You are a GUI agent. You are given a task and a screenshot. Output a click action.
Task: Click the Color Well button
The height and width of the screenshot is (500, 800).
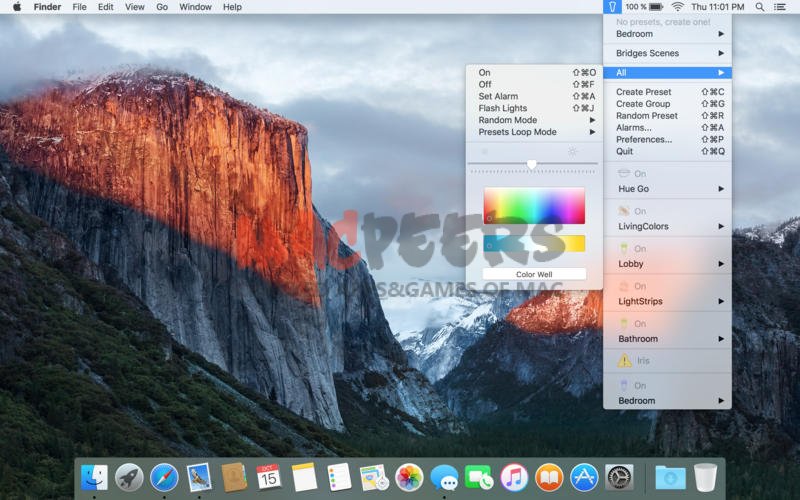534,274
